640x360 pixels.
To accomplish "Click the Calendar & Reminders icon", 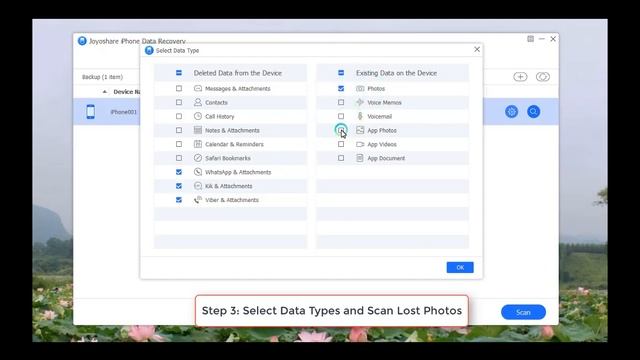I will (198, 144).
